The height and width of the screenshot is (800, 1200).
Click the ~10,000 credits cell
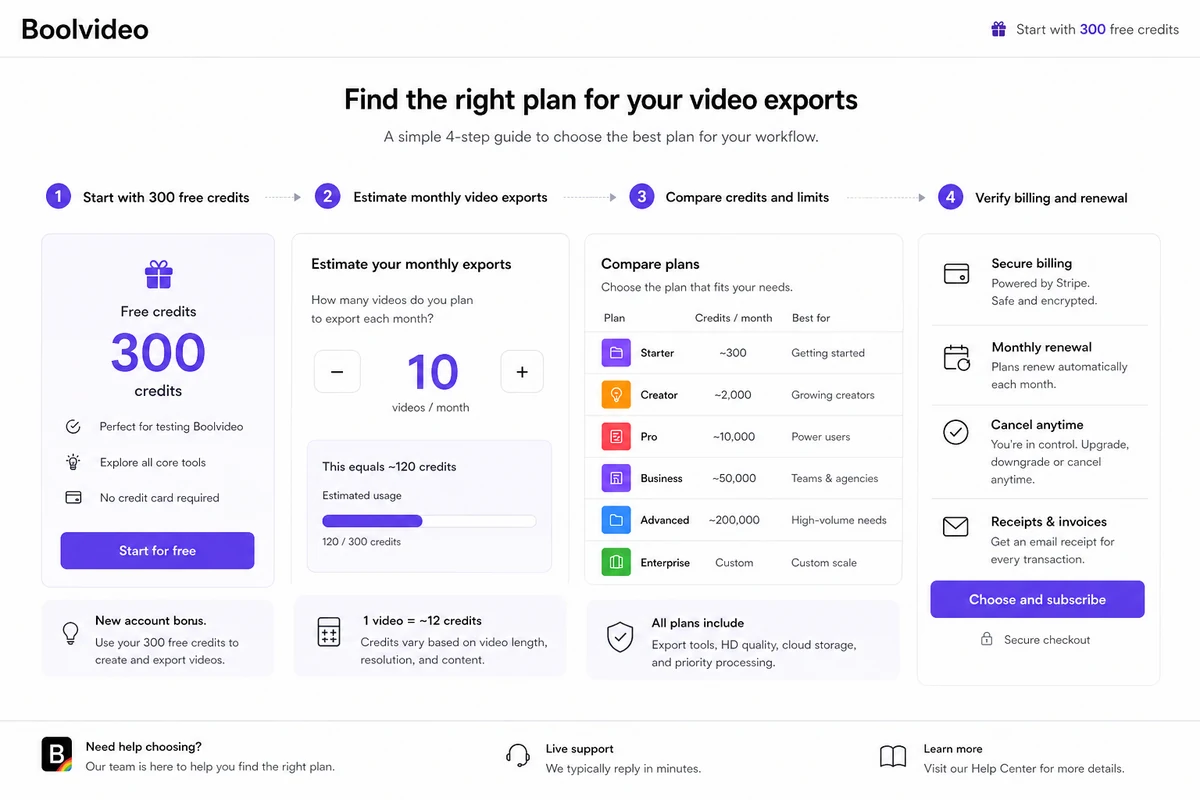(734, 437)
